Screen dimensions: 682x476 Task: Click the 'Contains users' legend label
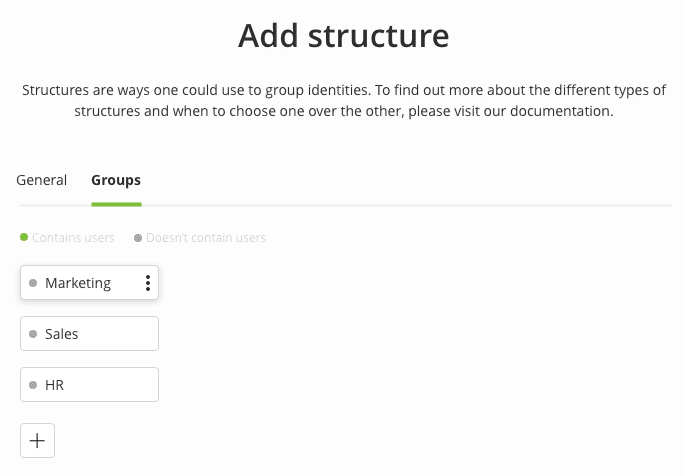coord(73,238)
